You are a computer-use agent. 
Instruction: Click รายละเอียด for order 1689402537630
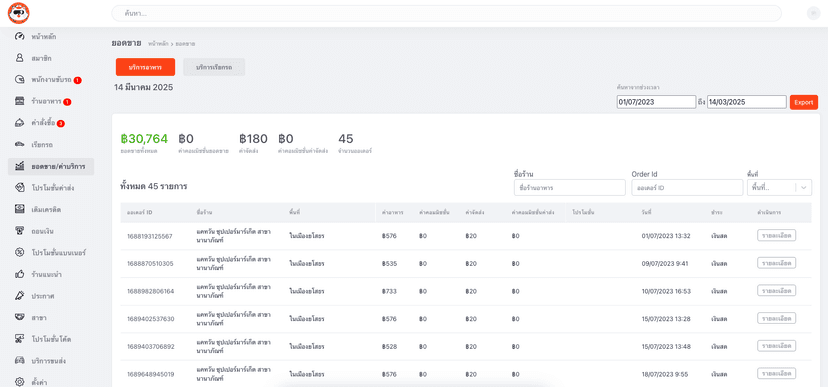[x=776, y=318]
